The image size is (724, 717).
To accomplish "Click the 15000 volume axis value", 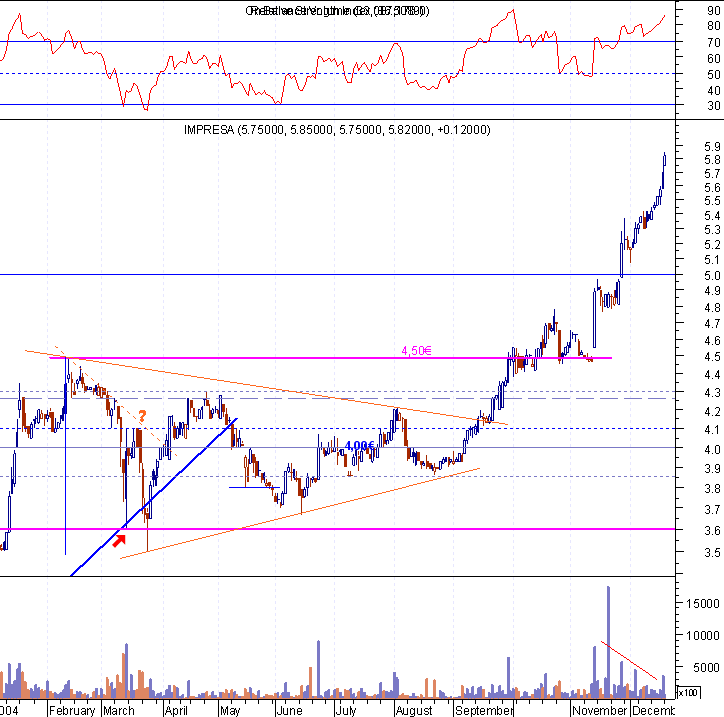I will 703,603.
